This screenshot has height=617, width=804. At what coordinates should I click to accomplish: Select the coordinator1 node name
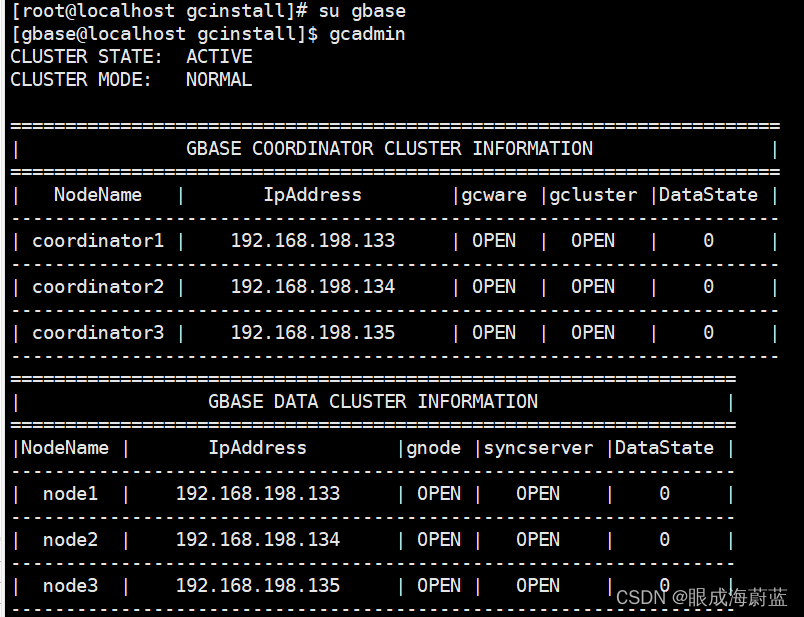click(98, 241)
